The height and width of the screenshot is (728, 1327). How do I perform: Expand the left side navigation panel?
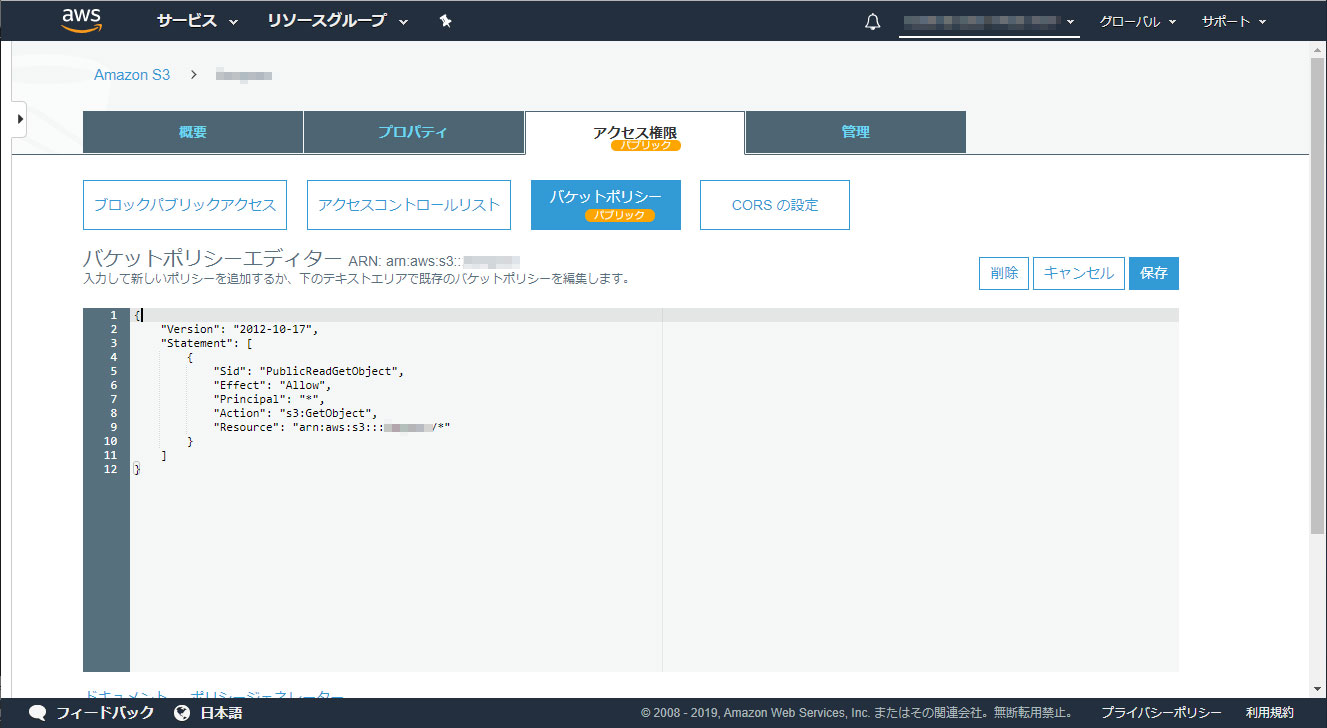(19, 119)
